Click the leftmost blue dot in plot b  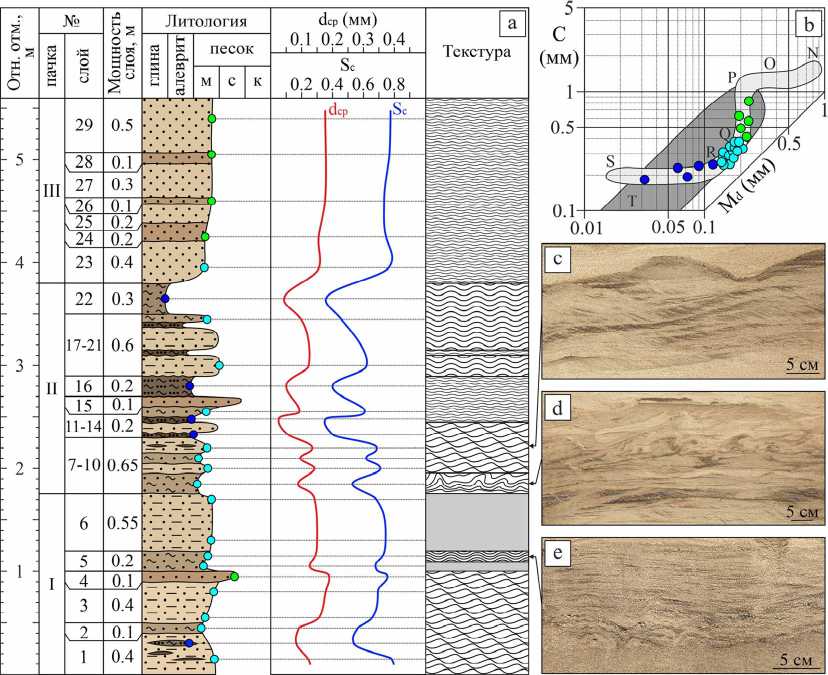[644, 179]
